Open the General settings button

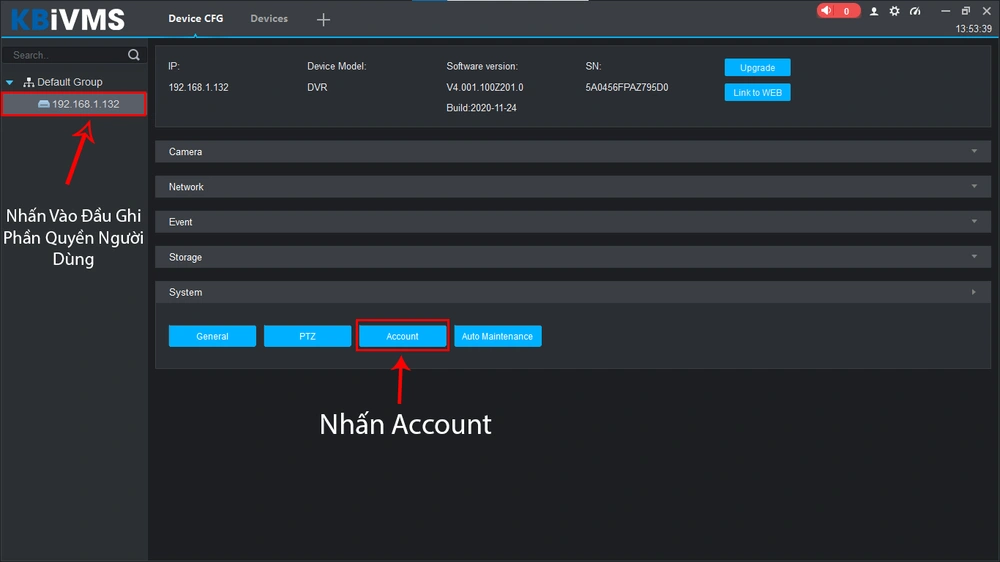[212, 336]
